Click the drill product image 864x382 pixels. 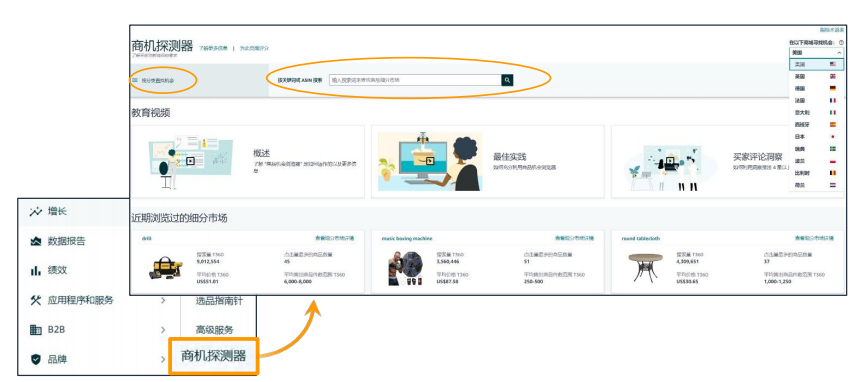pos(165,267)
